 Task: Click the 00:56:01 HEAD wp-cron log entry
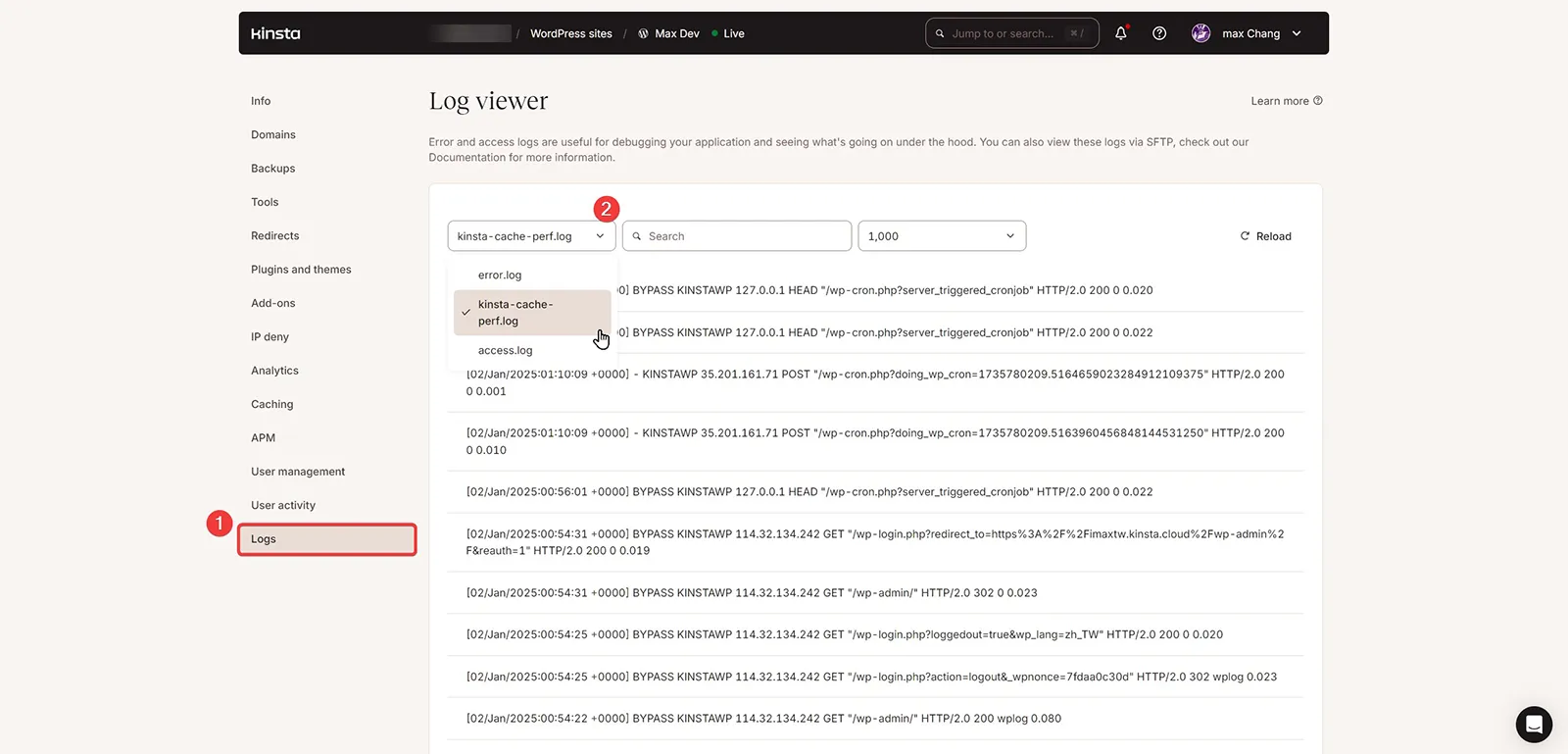(875, 492)
